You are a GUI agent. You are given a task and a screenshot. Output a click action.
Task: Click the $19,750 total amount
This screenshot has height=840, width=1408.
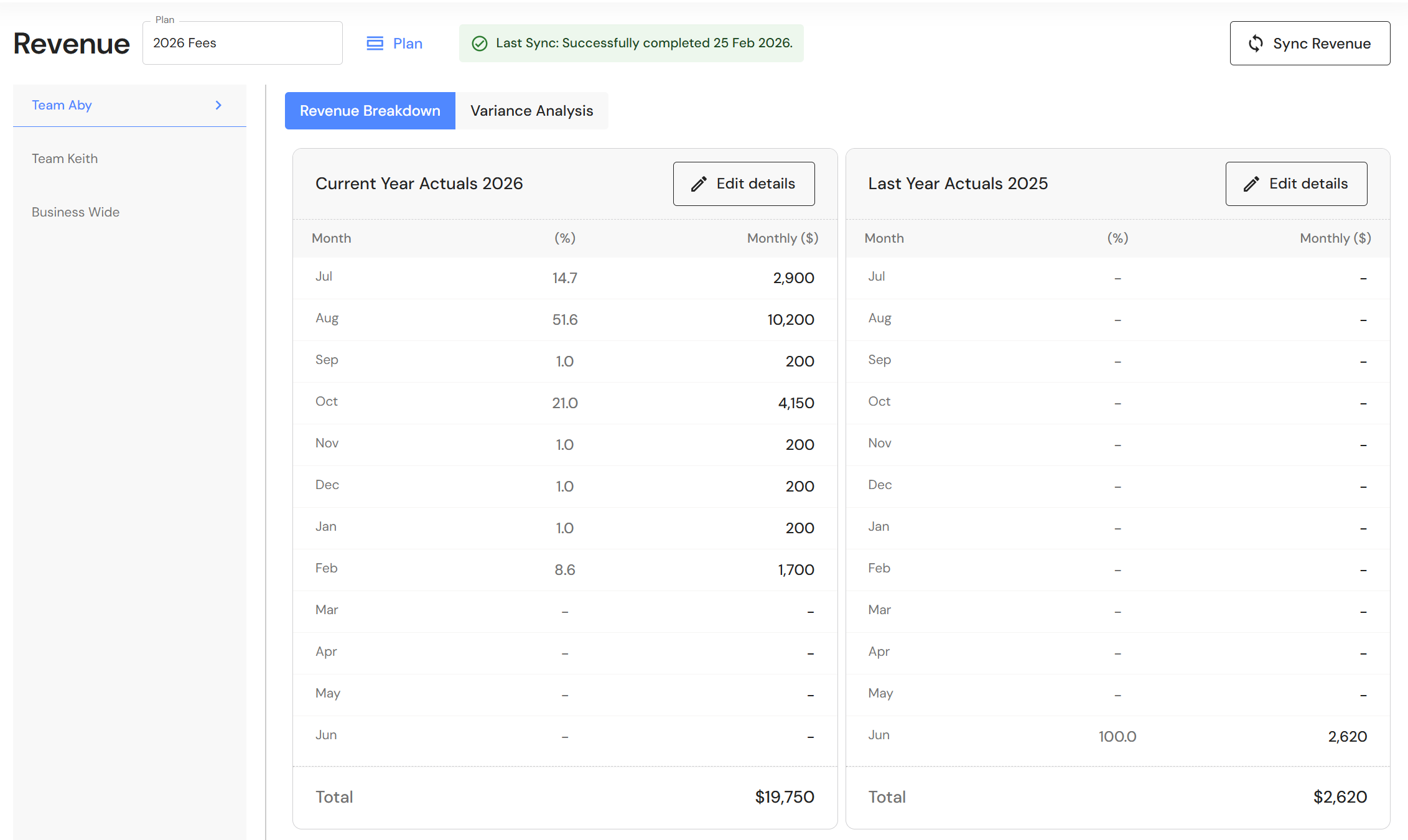784,797
